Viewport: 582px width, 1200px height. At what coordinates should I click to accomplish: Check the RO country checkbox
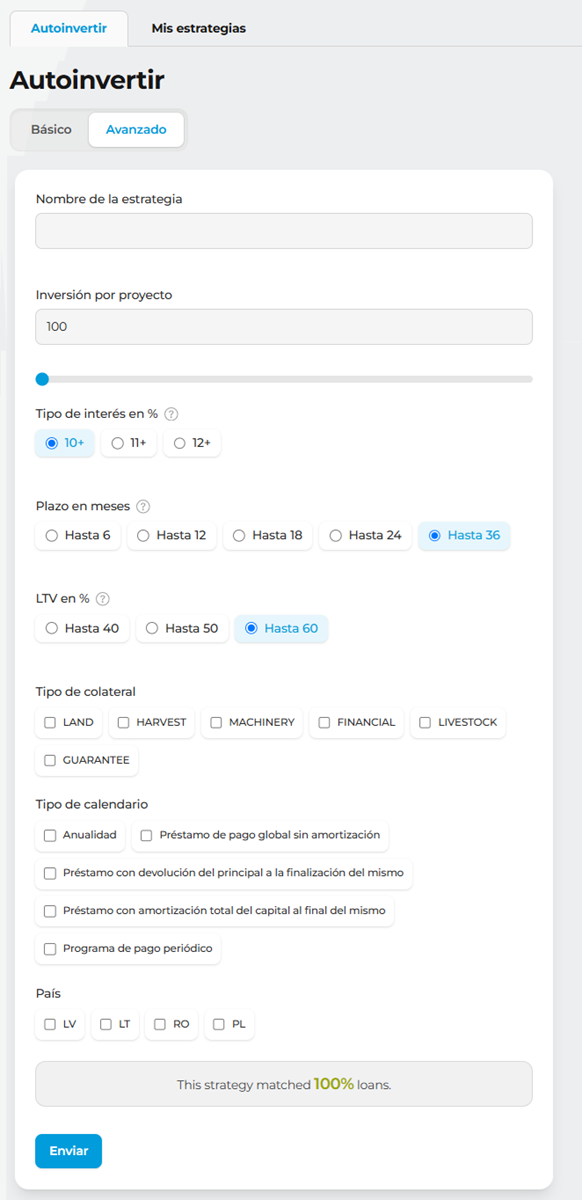pyautogui.click(x=160, y=1024)
